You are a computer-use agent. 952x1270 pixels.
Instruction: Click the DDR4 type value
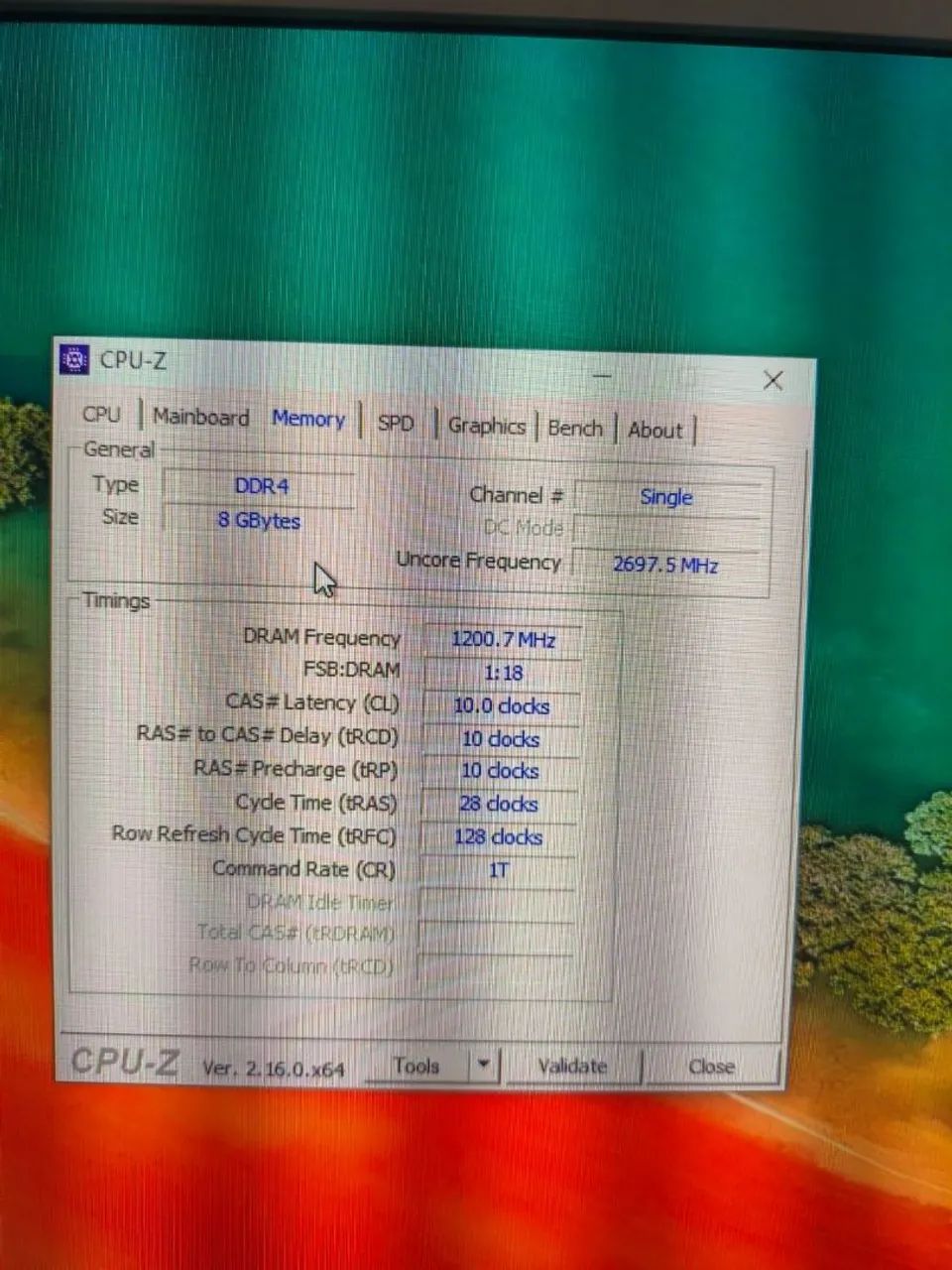click(260, 486)
